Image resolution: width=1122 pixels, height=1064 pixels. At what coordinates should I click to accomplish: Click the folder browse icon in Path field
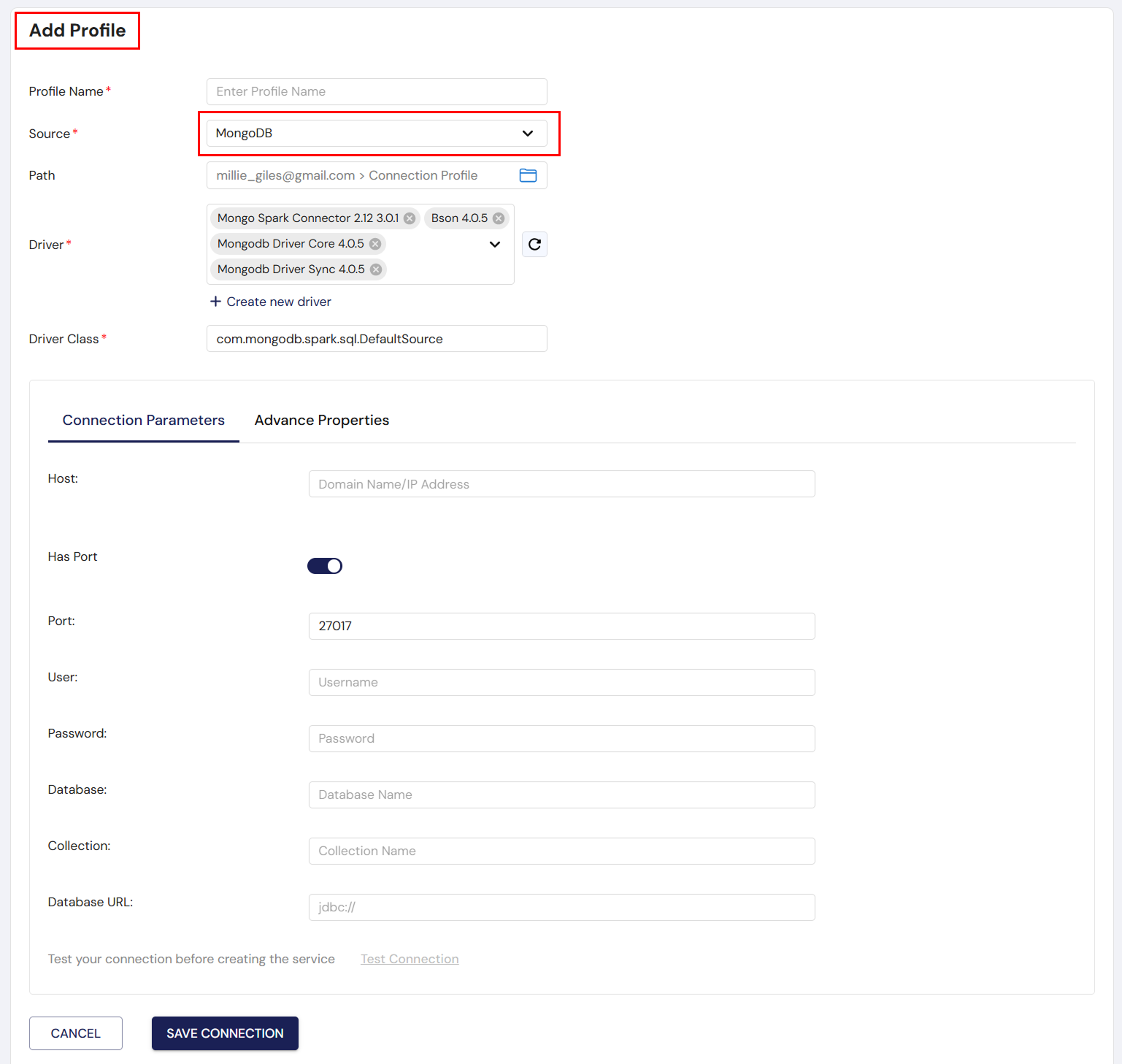point(528,175)
